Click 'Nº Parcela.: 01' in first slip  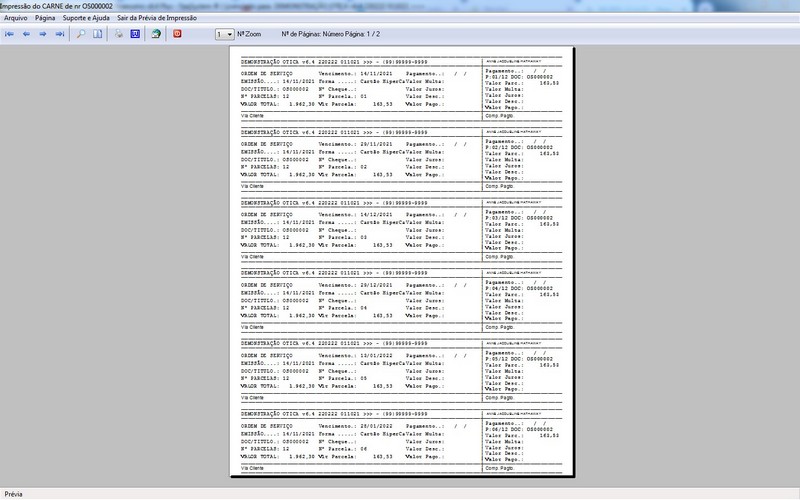[x=343, y=96]
